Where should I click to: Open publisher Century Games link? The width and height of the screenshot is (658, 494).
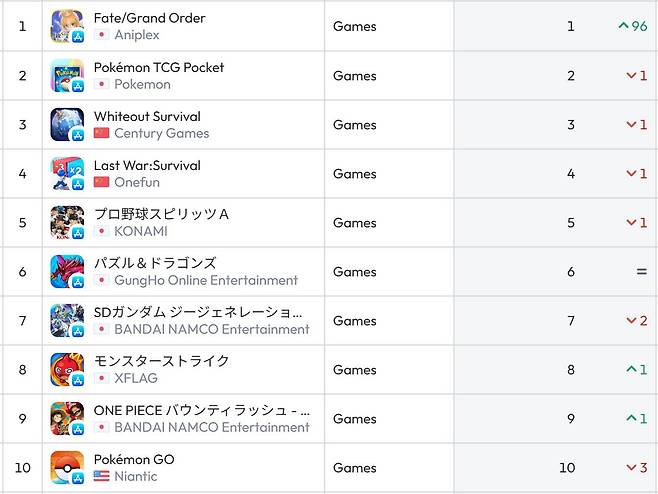point(161,133)
